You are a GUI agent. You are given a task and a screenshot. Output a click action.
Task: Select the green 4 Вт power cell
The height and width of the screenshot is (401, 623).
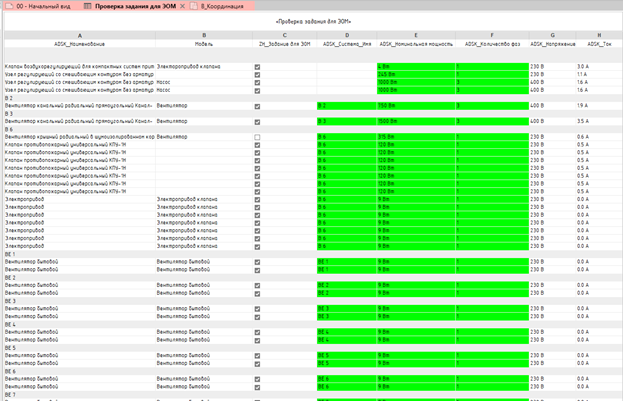click(416, 66)
